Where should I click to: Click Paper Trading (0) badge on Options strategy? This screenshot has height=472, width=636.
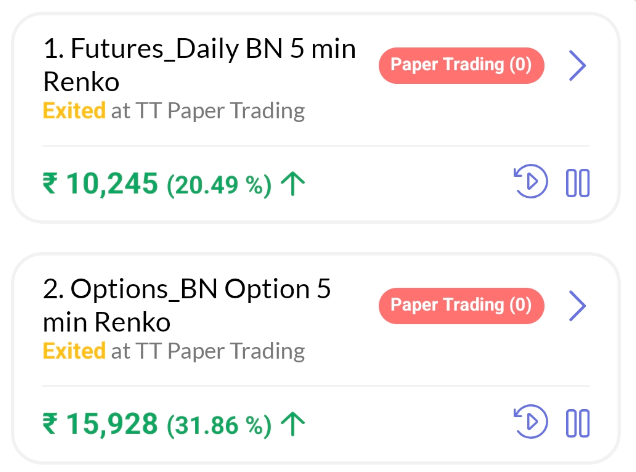[461, 306]
